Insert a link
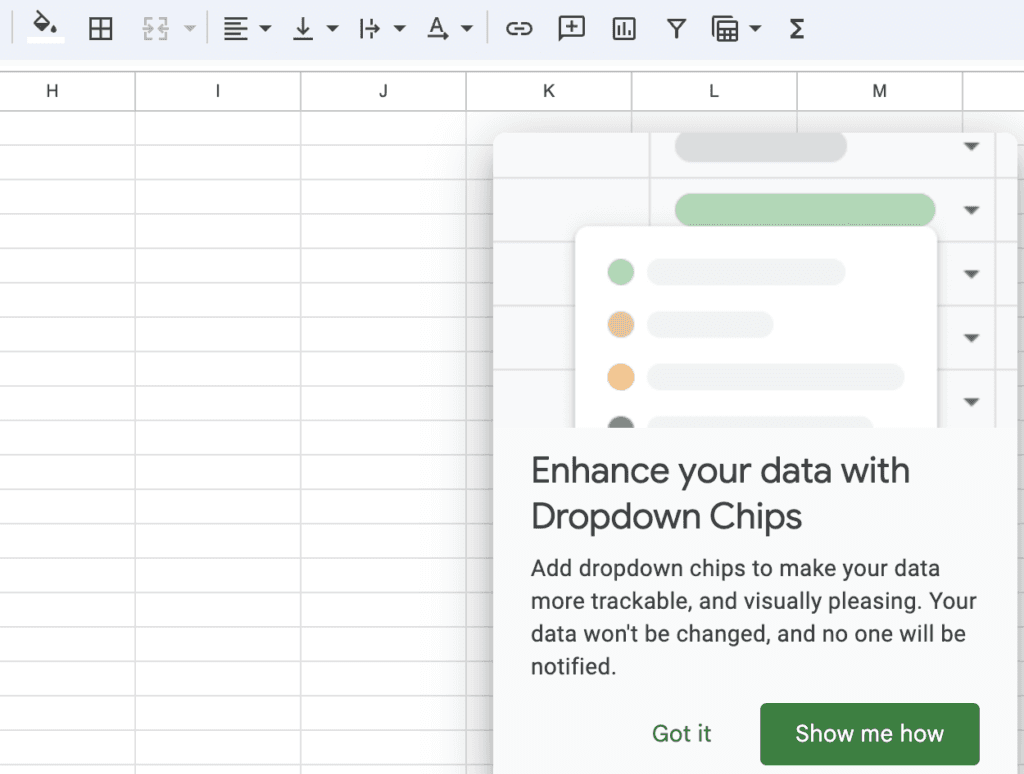Image resolution: width=1024 pixels, height=774 pixels. 519,28
